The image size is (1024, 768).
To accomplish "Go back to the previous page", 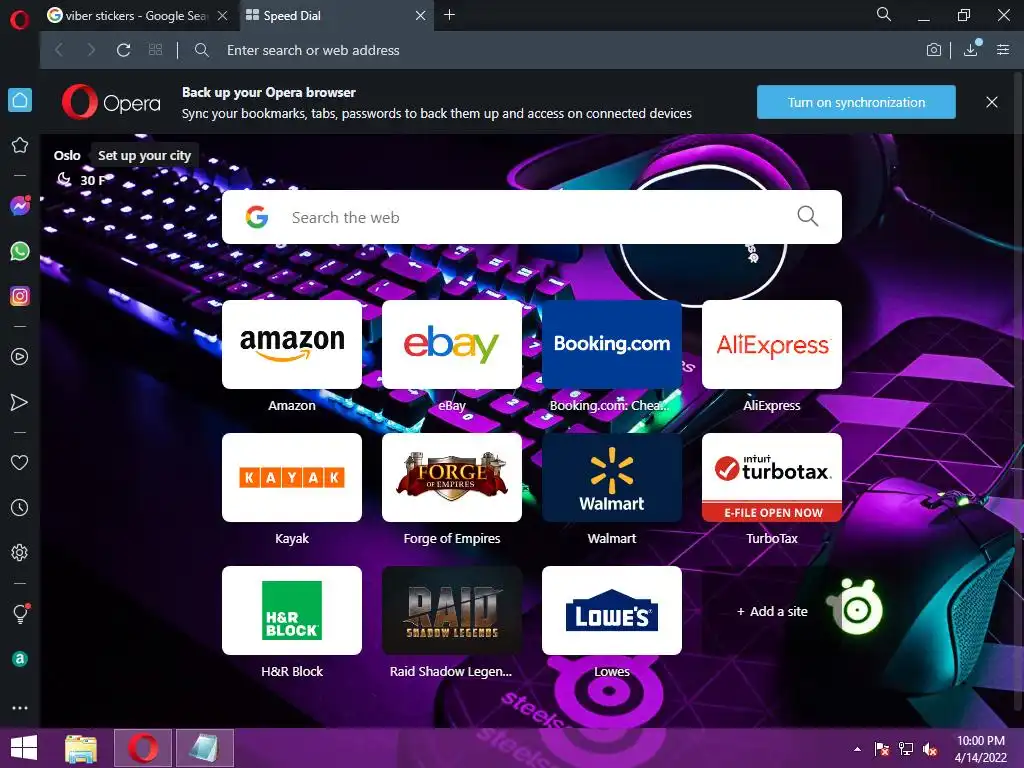I will 59,50.
